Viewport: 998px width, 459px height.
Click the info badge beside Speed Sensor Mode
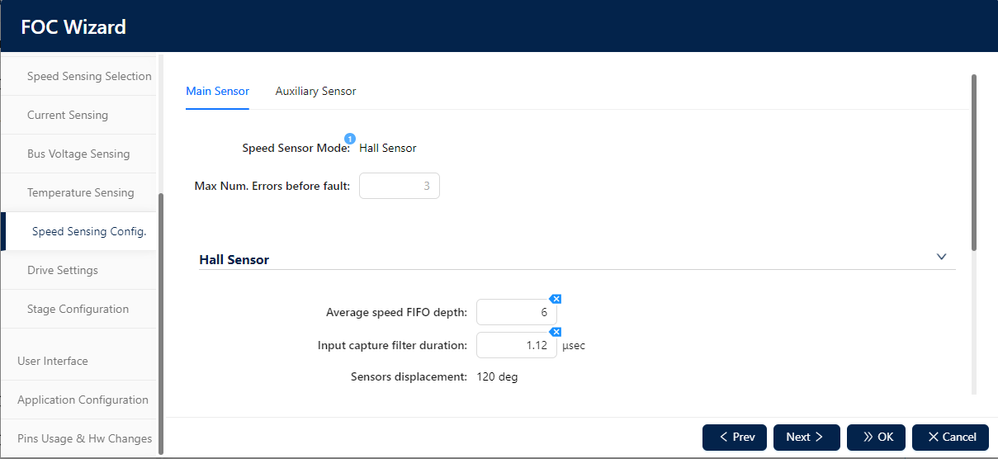pos(350,138)
